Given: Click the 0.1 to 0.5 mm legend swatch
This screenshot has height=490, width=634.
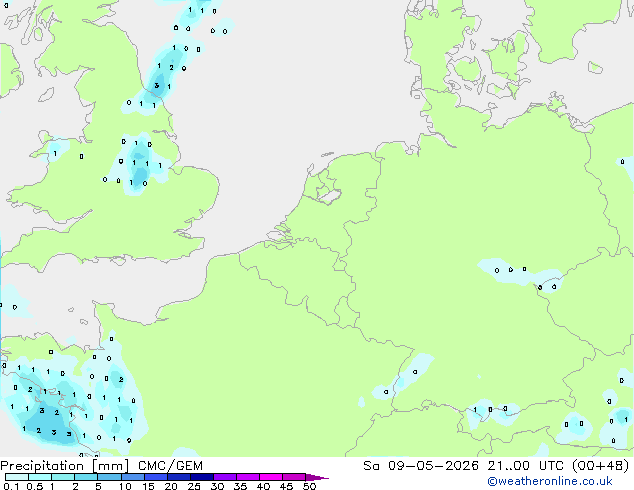Looking at the screenshot, I should [x=17, y=477].
